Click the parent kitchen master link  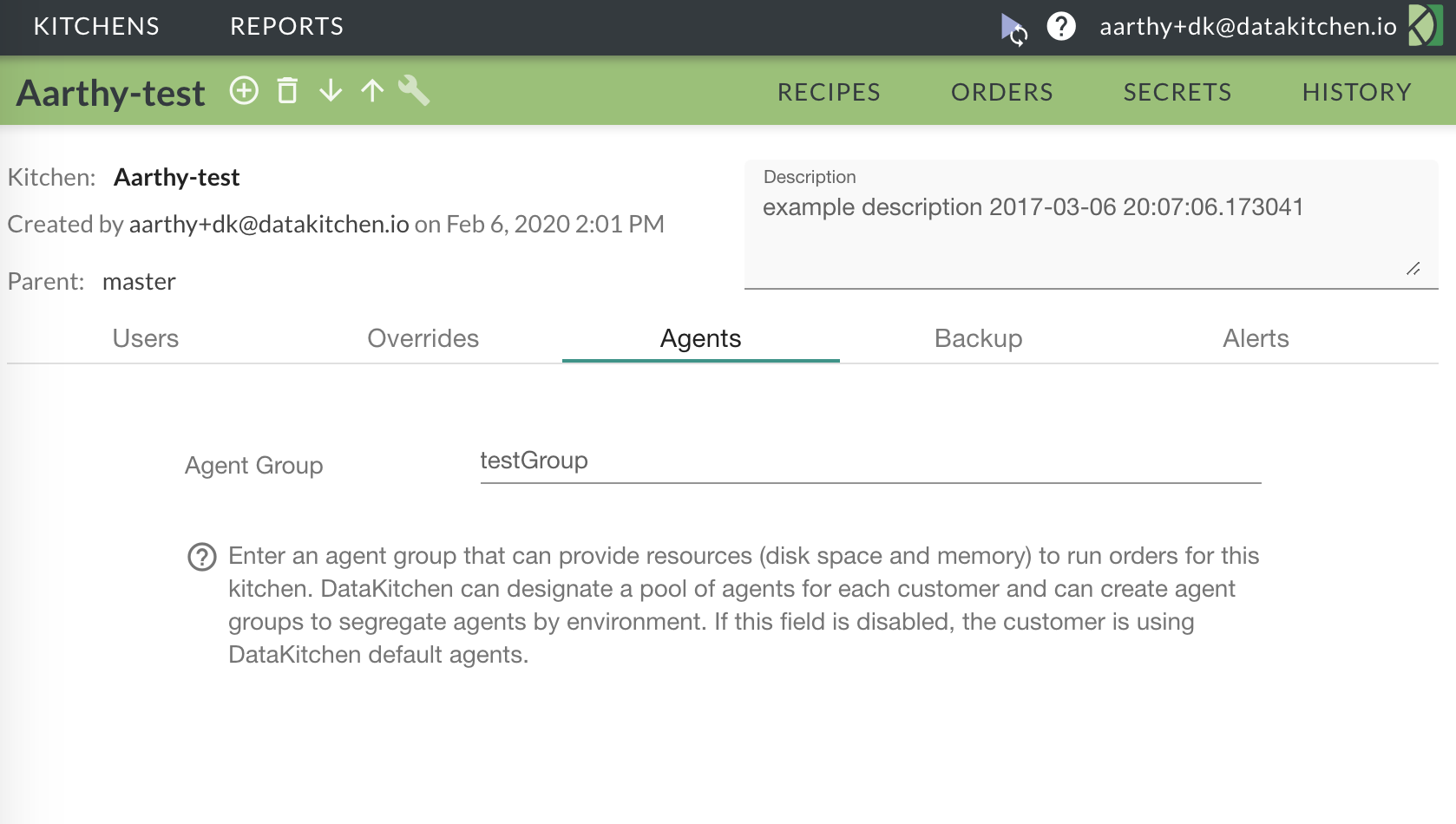139,282
